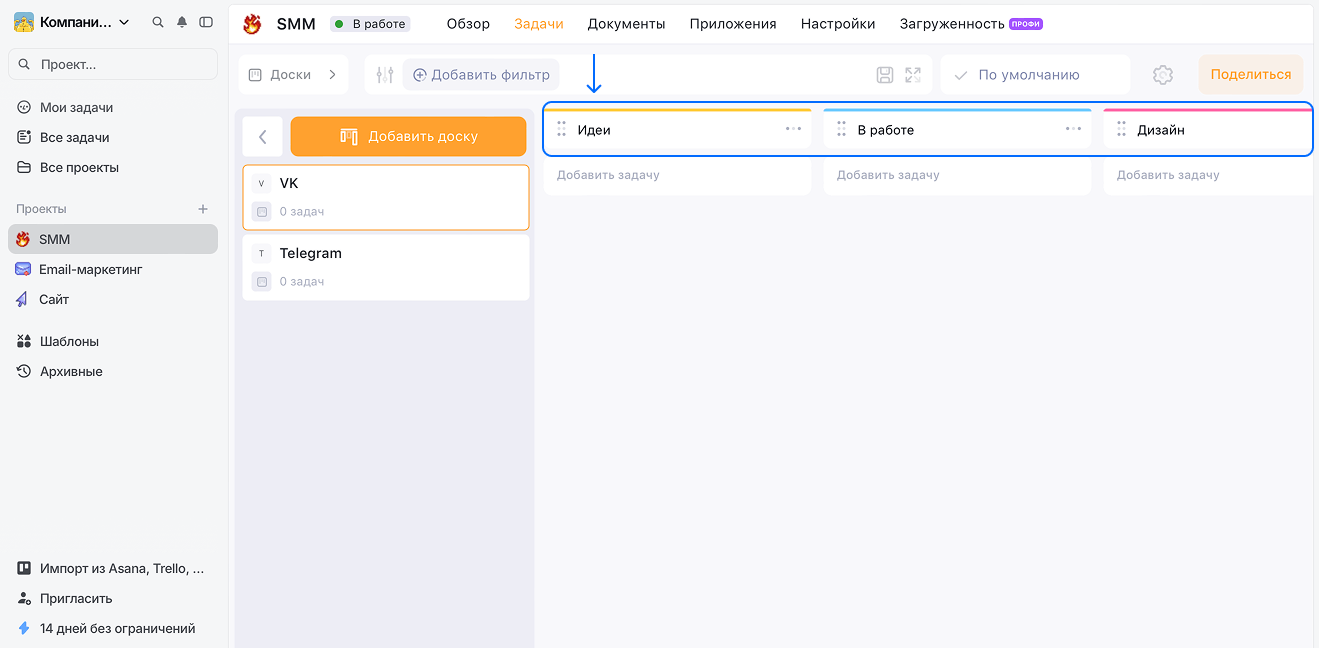
Task: Add new project with plus icon
Action: [203, 209]
